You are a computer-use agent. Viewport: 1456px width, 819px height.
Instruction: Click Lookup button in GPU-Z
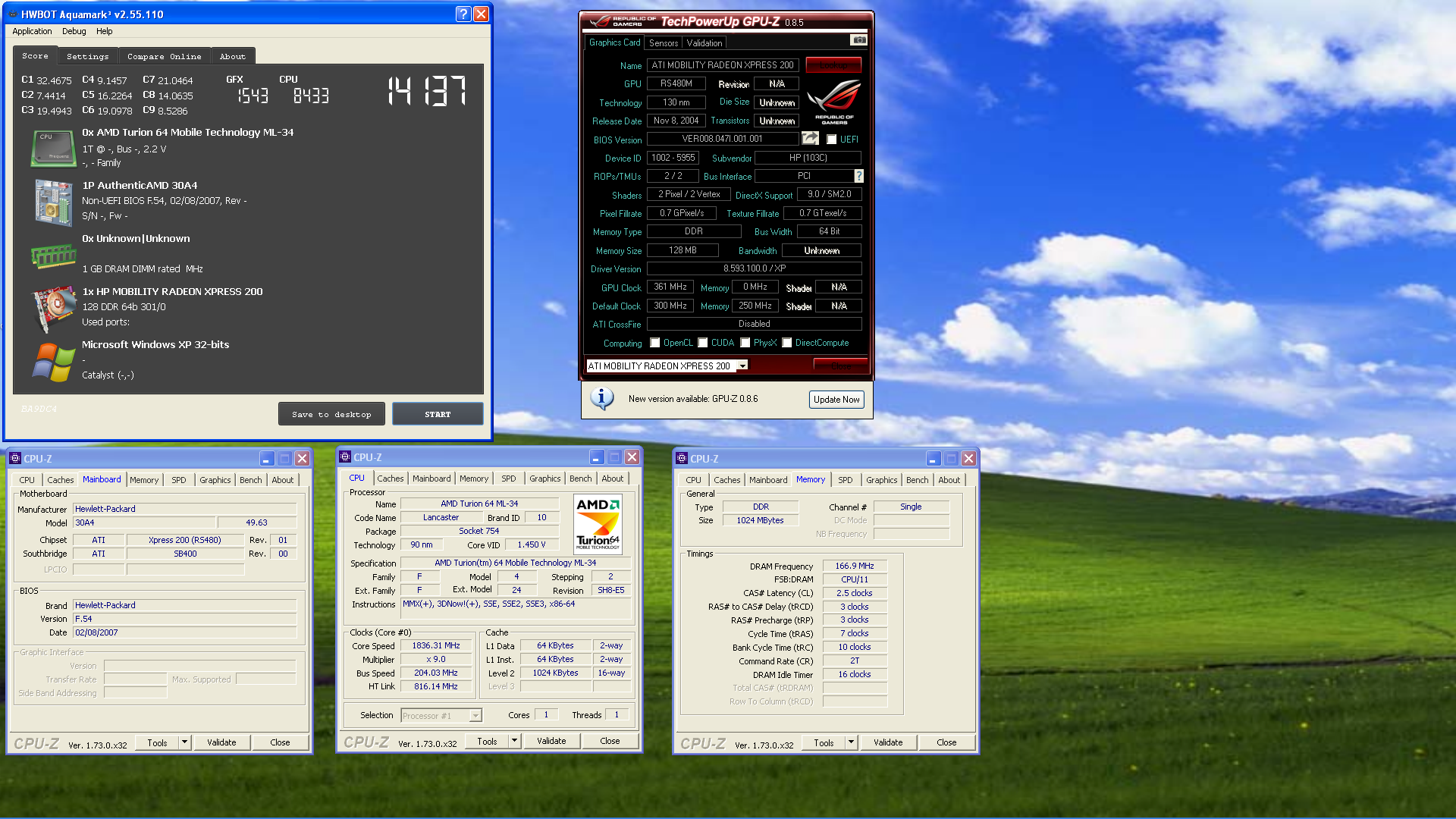[x=833, y=65]
